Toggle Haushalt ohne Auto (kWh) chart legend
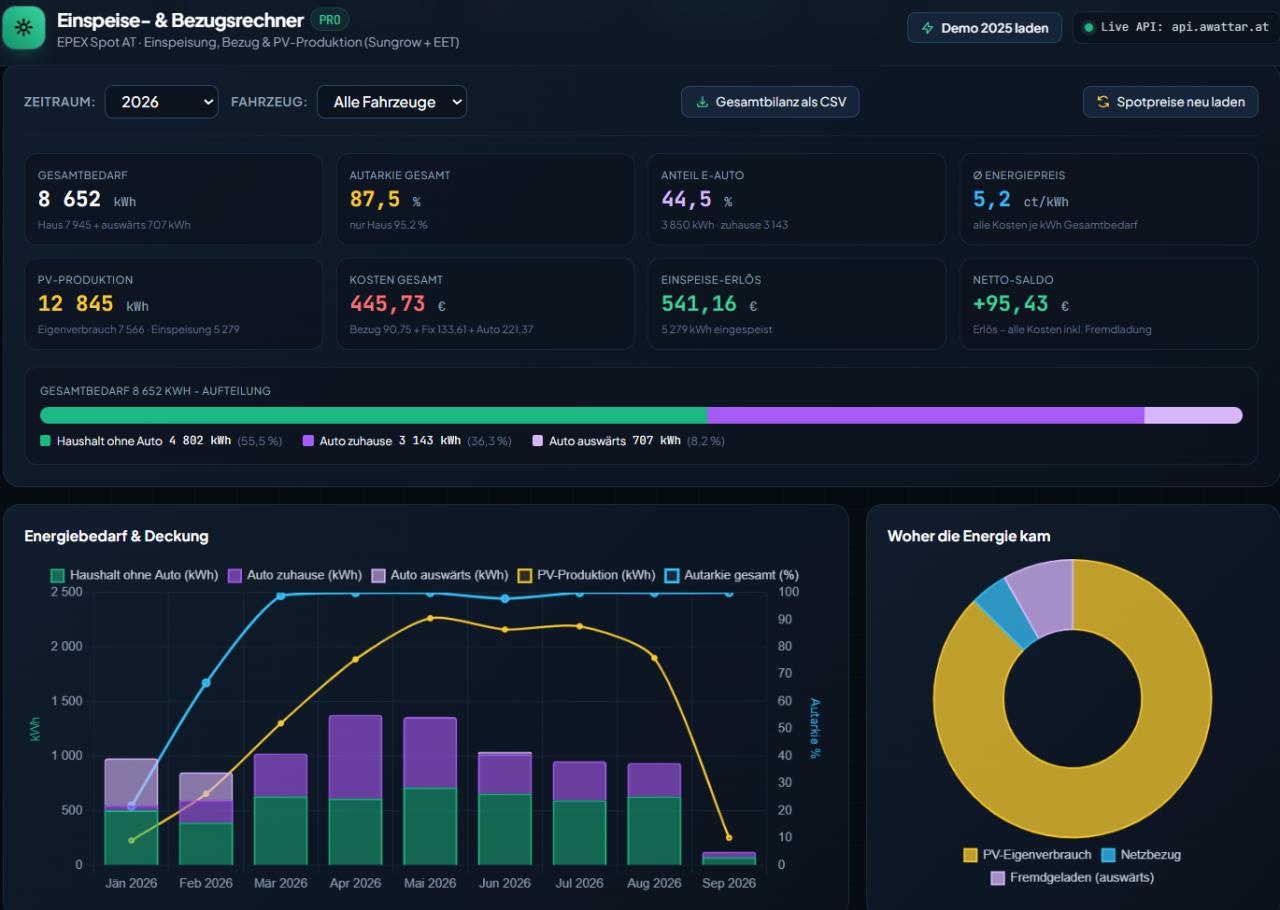 (134, 575)
